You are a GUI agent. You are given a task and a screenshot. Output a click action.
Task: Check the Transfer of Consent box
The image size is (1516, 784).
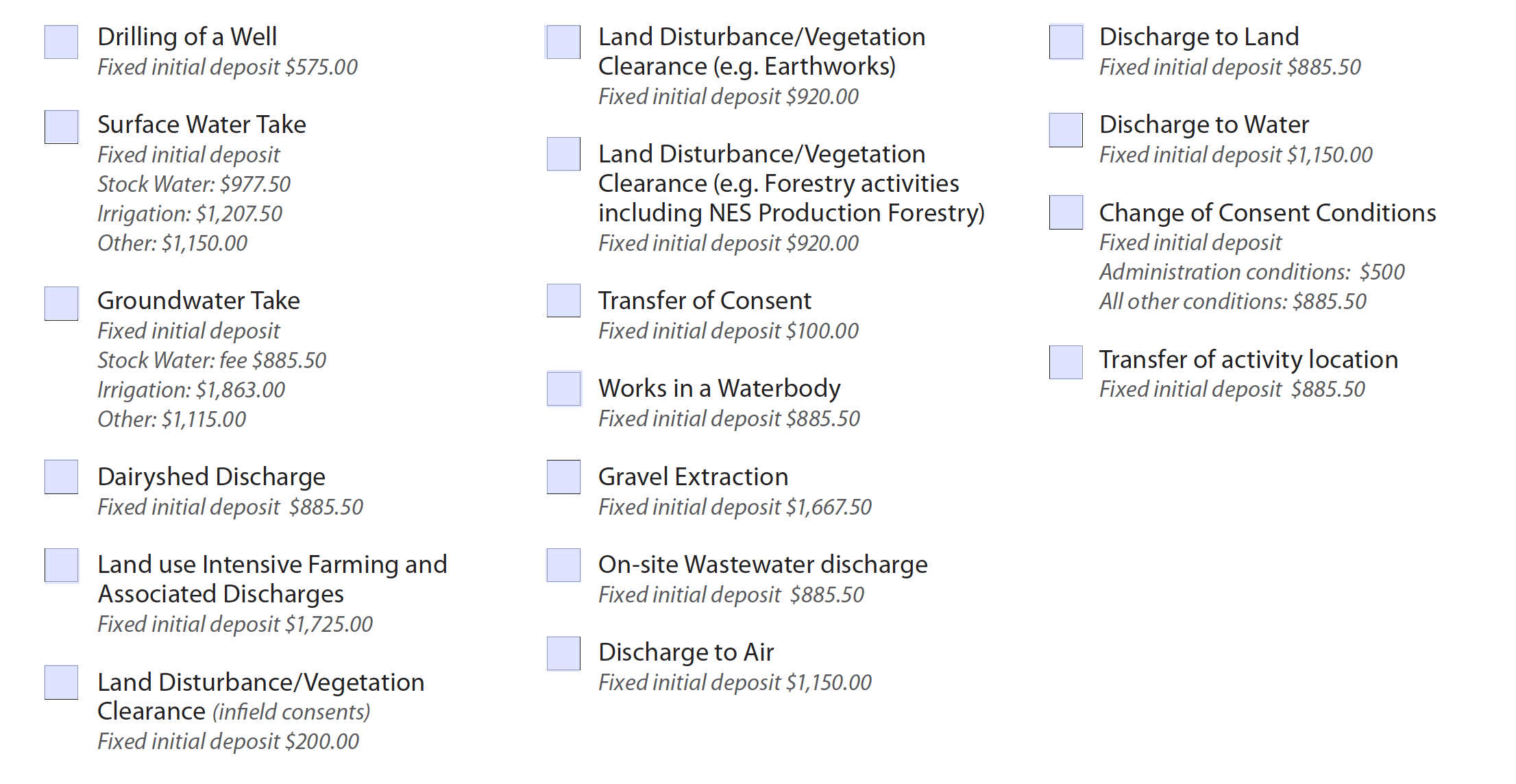pyautogui.click(x=563, y=301)
